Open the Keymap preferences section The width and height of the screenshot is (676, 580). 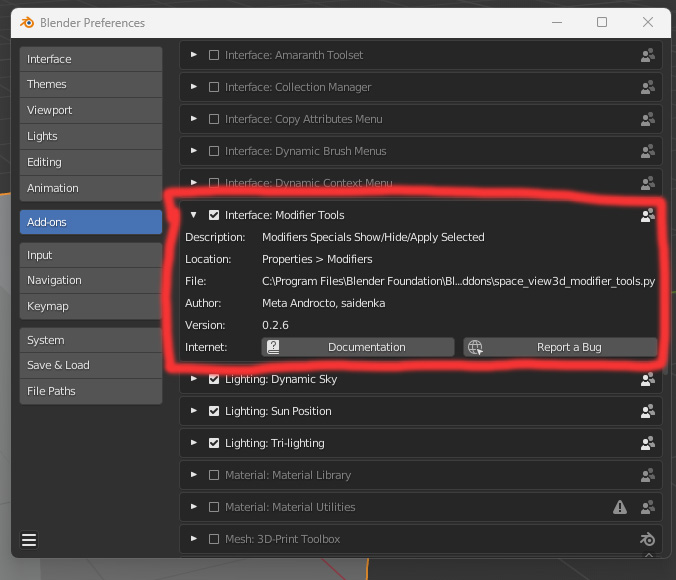pos(91,306)
